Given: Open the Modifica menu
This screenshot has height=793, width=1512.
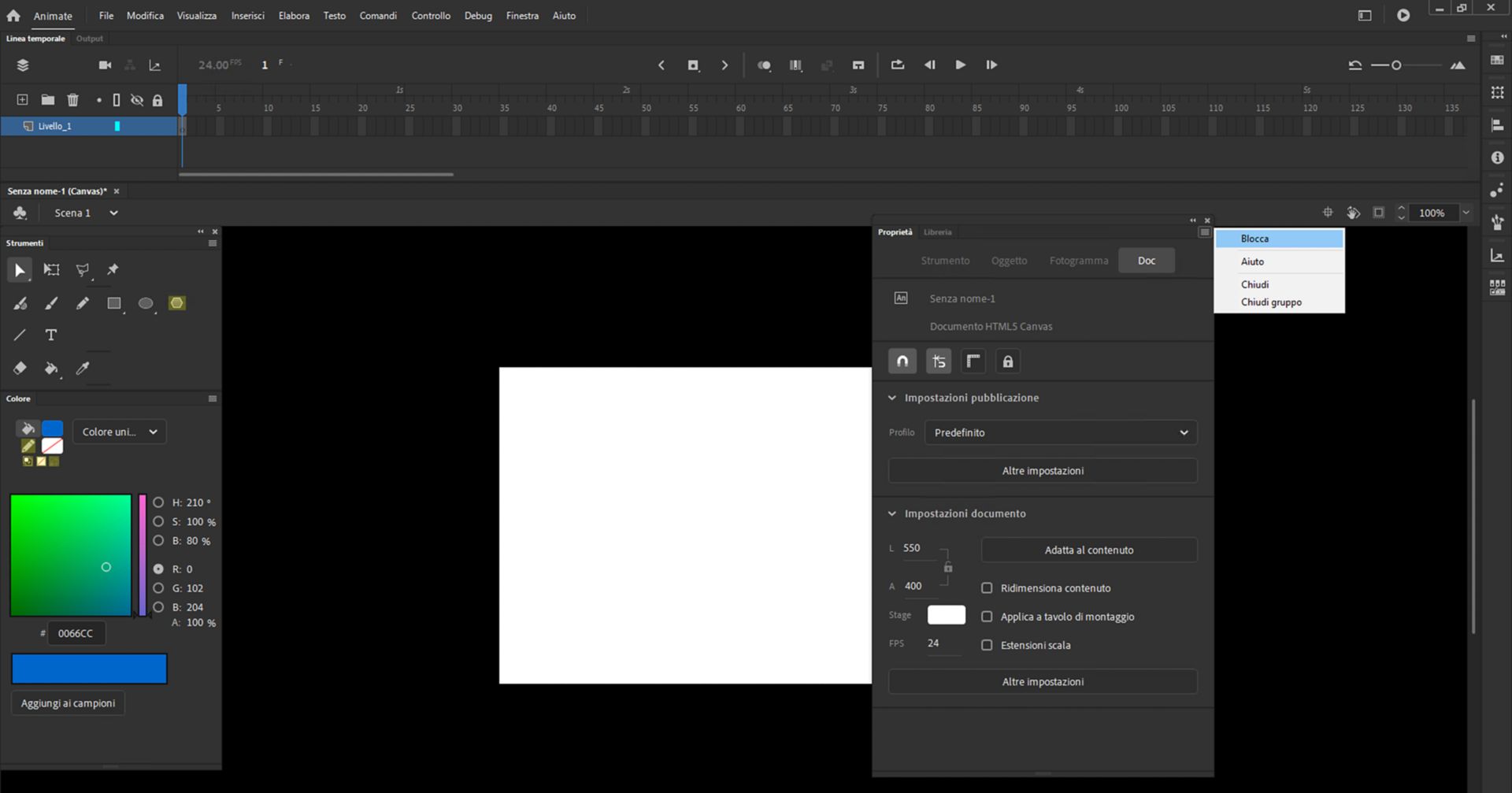Looking at the screenshot, I should [145, 15].
